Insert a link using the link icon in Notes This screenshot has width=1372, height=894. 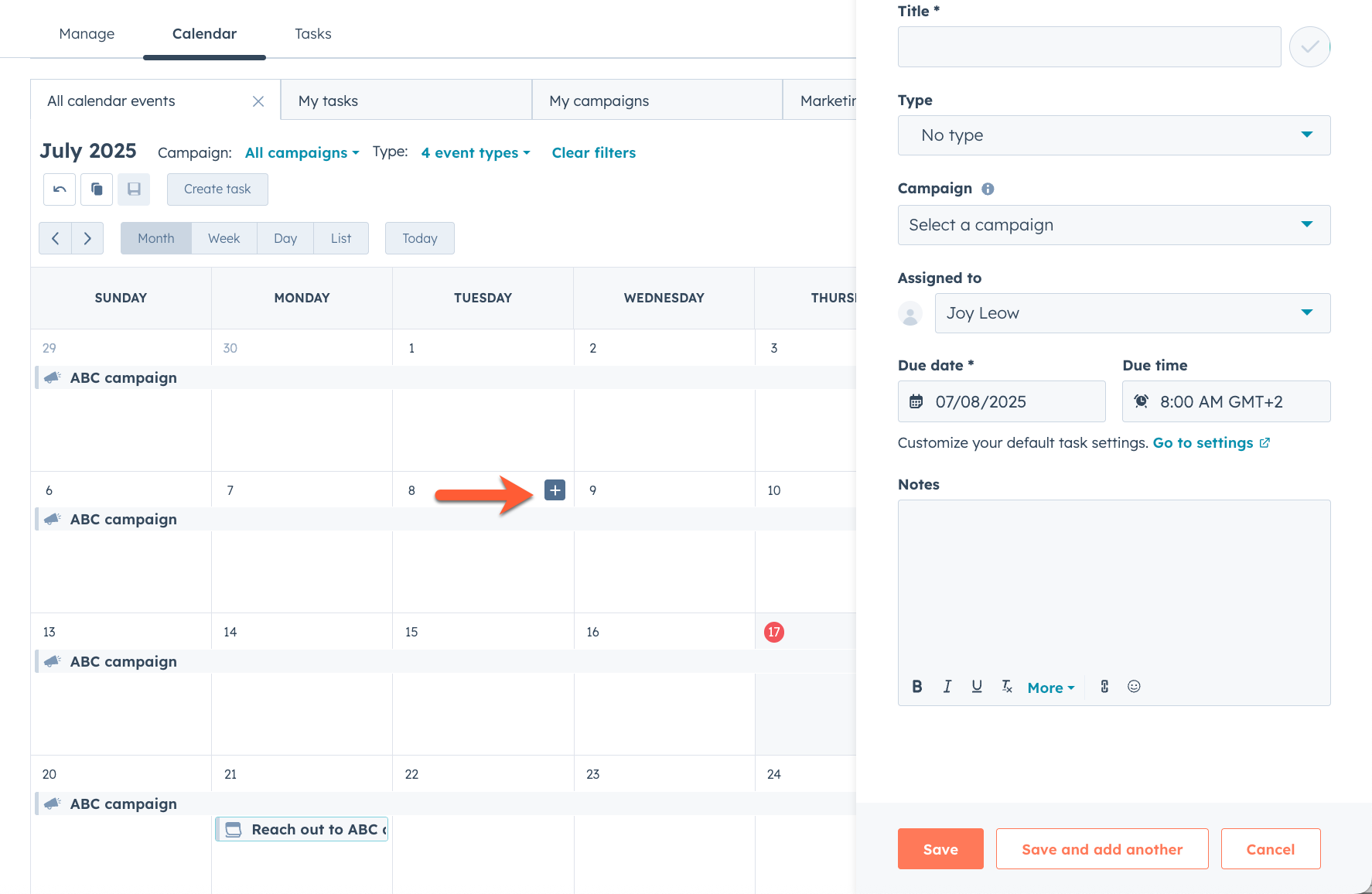(1104, 686)
